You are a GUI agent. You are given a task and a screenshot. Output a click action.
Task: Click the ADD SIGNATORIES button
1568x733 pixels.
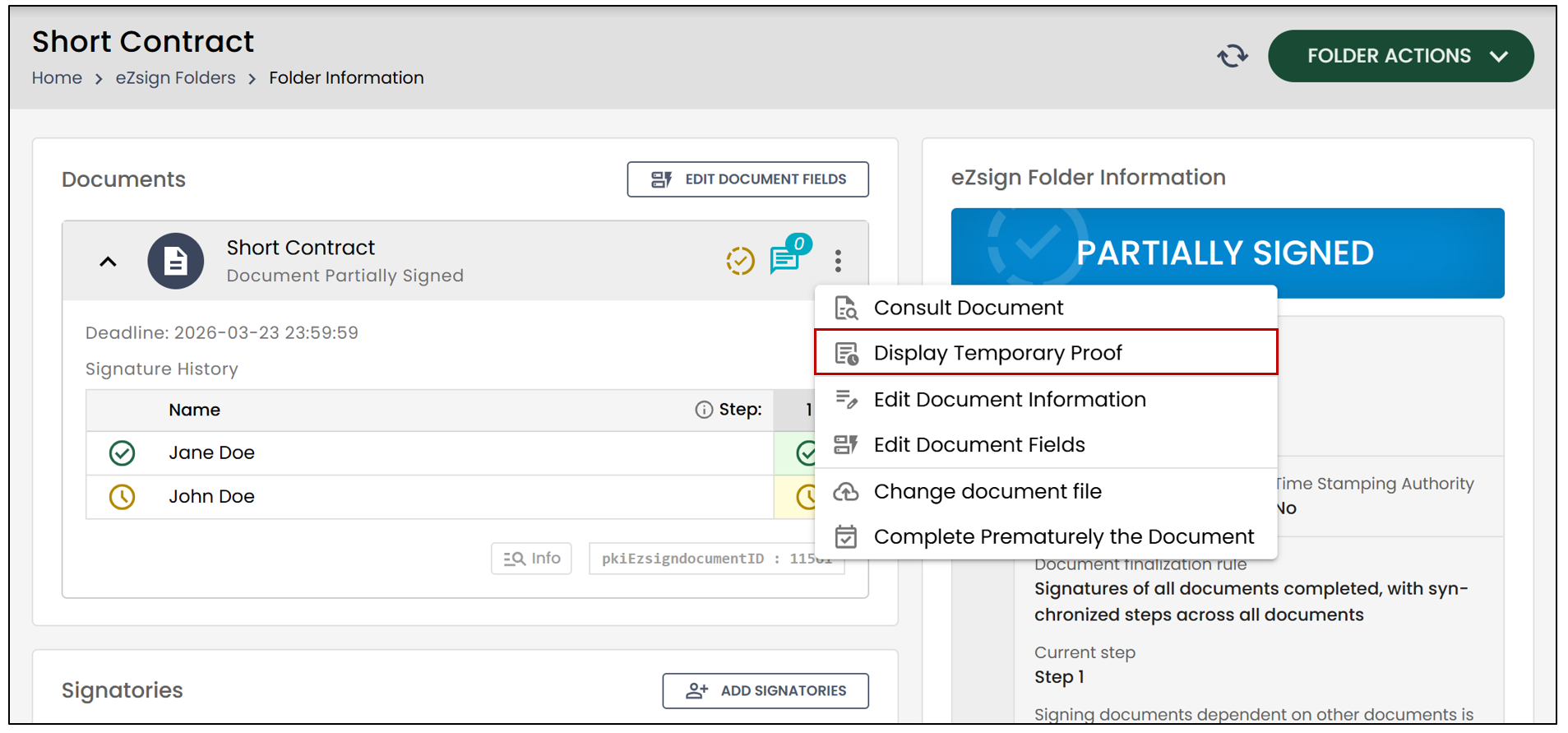coord(765,691)
